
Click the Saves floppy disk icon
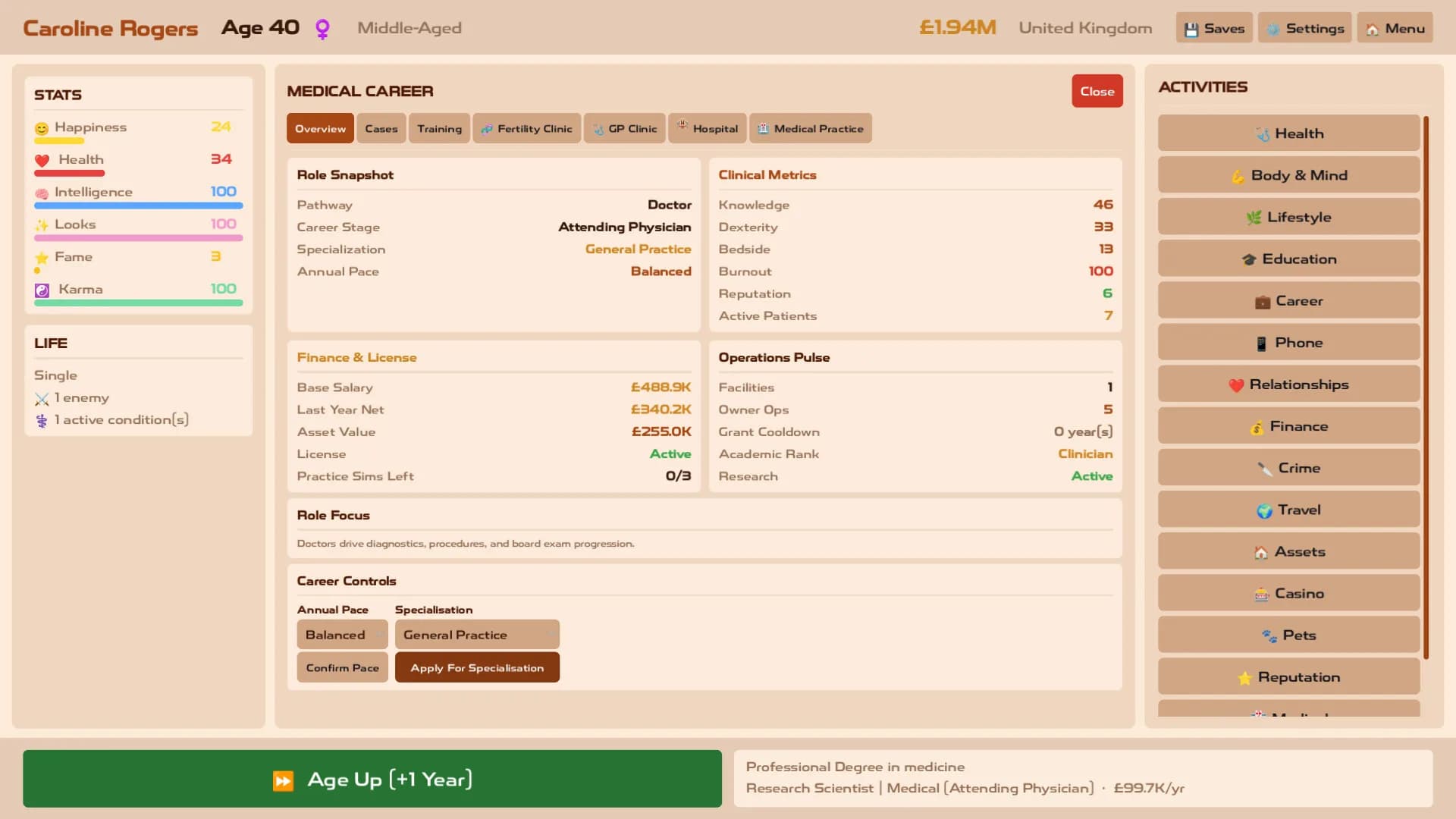point(1191,29)
